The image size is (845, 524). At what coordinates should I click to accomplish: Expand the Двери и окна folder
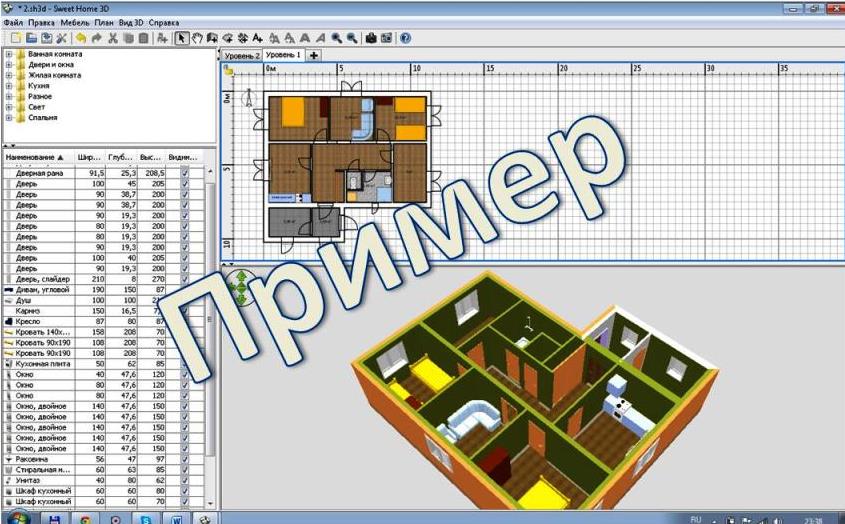click(9, 65)
